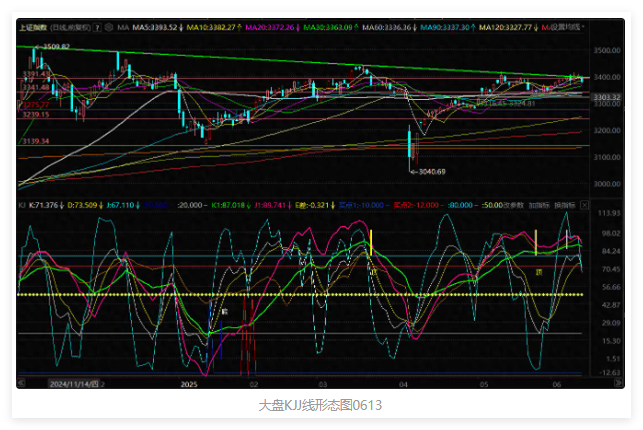
Task: Click the 2025 marker on the time axis
Action: click(189, 384)
